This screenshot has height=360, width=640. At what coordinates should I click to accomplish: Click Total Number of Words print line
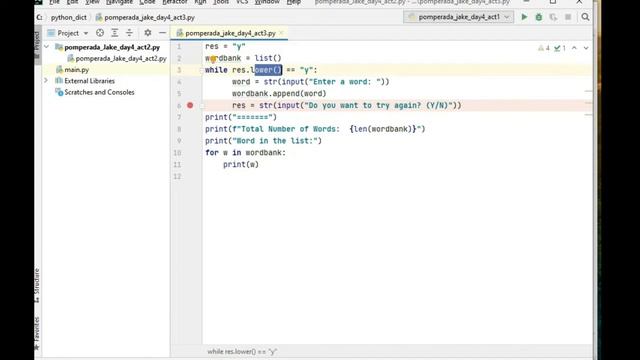pos(315,129)
